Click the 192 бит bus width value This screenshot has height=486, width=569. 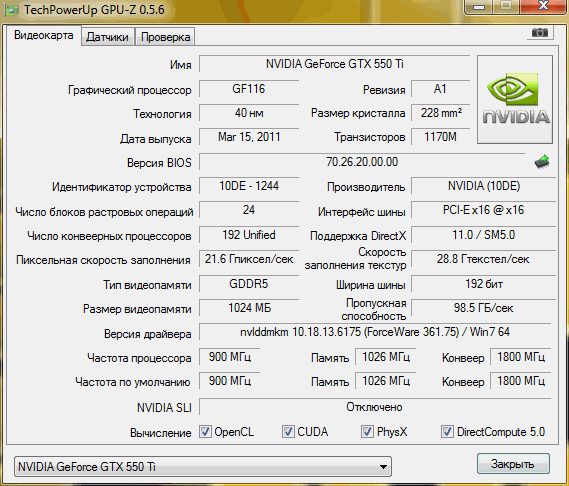[x=483, y=284]
